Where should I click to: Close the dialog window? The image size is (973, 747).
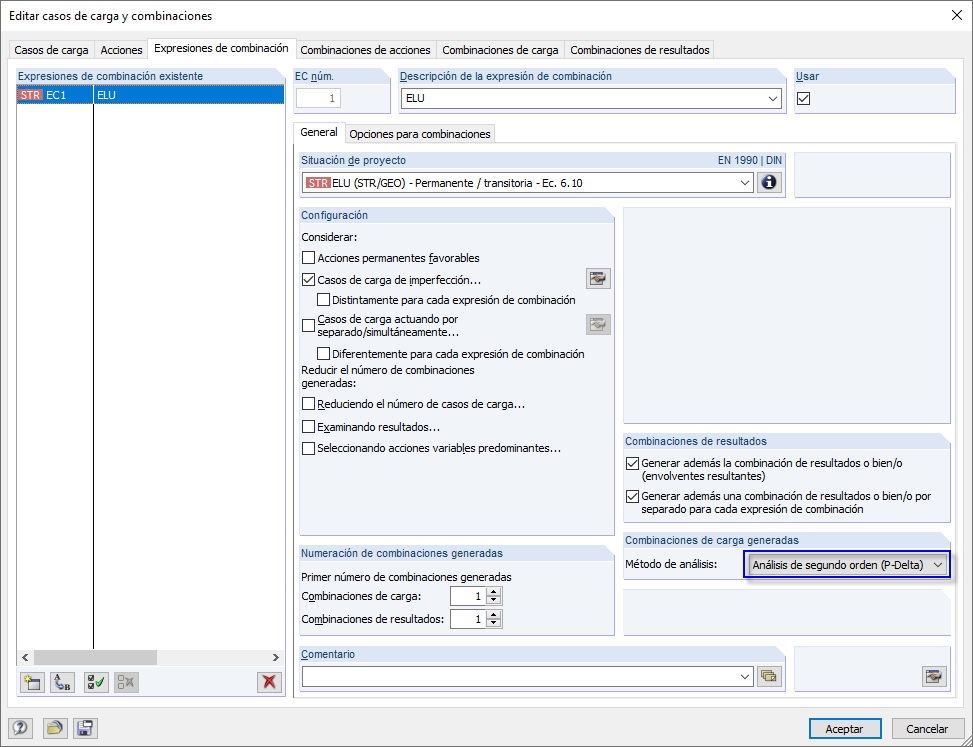pos(957,16)
